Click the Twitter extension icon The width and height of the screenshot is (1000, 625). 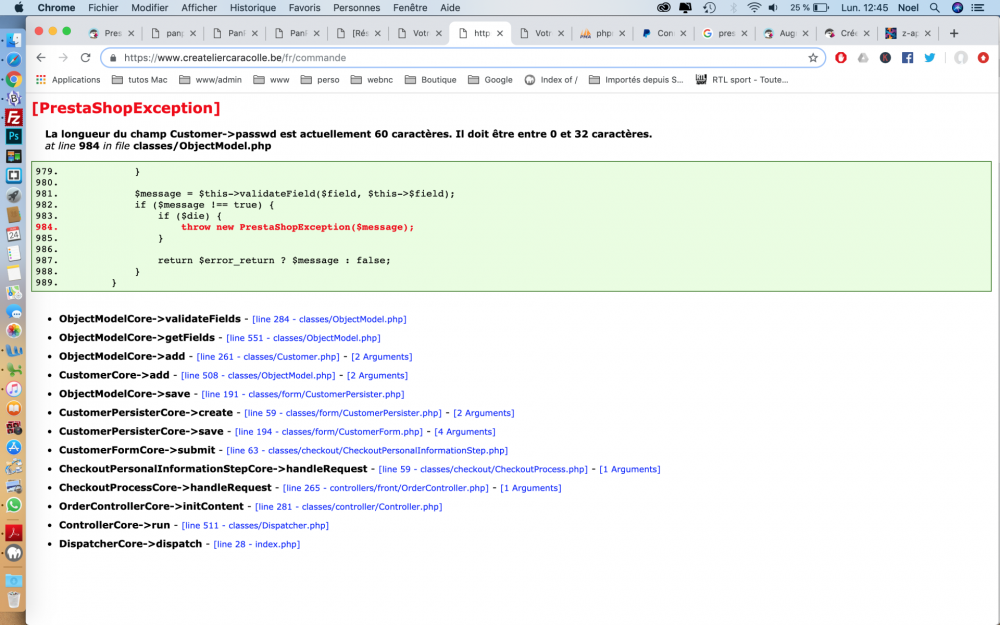[x=929, y=58]
